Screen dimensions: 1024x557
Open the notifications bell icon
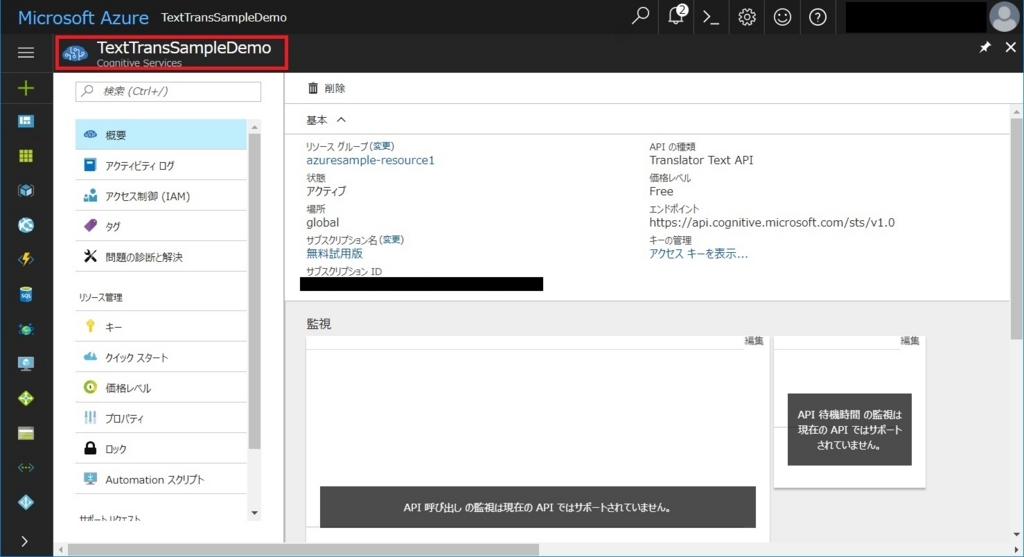(677, 16)
